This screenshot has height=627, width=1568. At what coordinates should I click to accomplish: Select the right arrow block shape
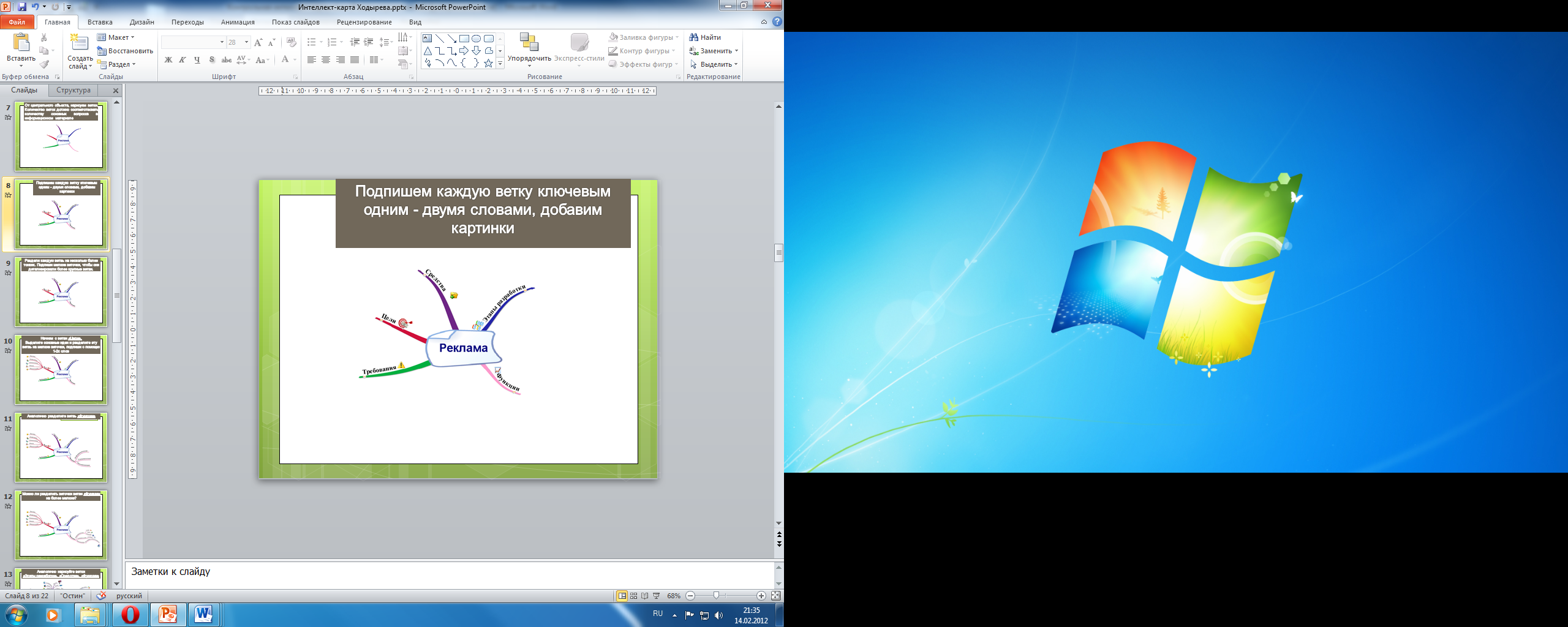[x=464, y=51]
